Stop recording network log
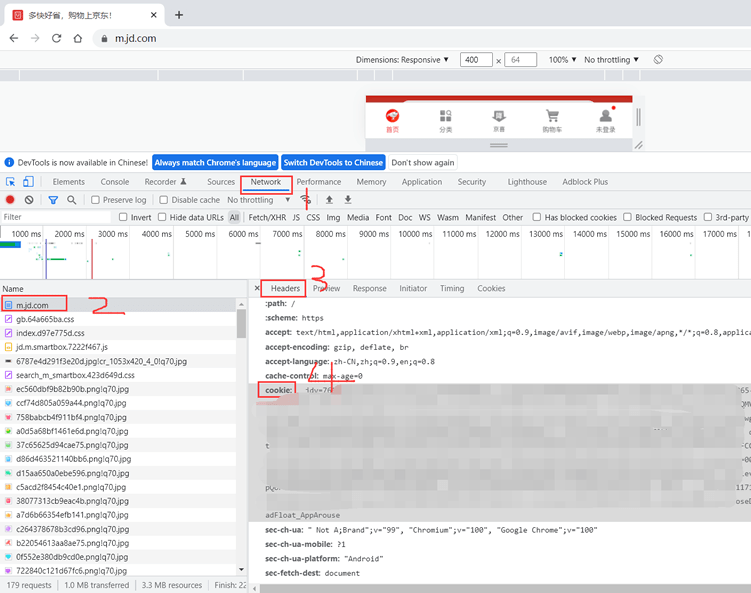 click(x=10, y=200)
